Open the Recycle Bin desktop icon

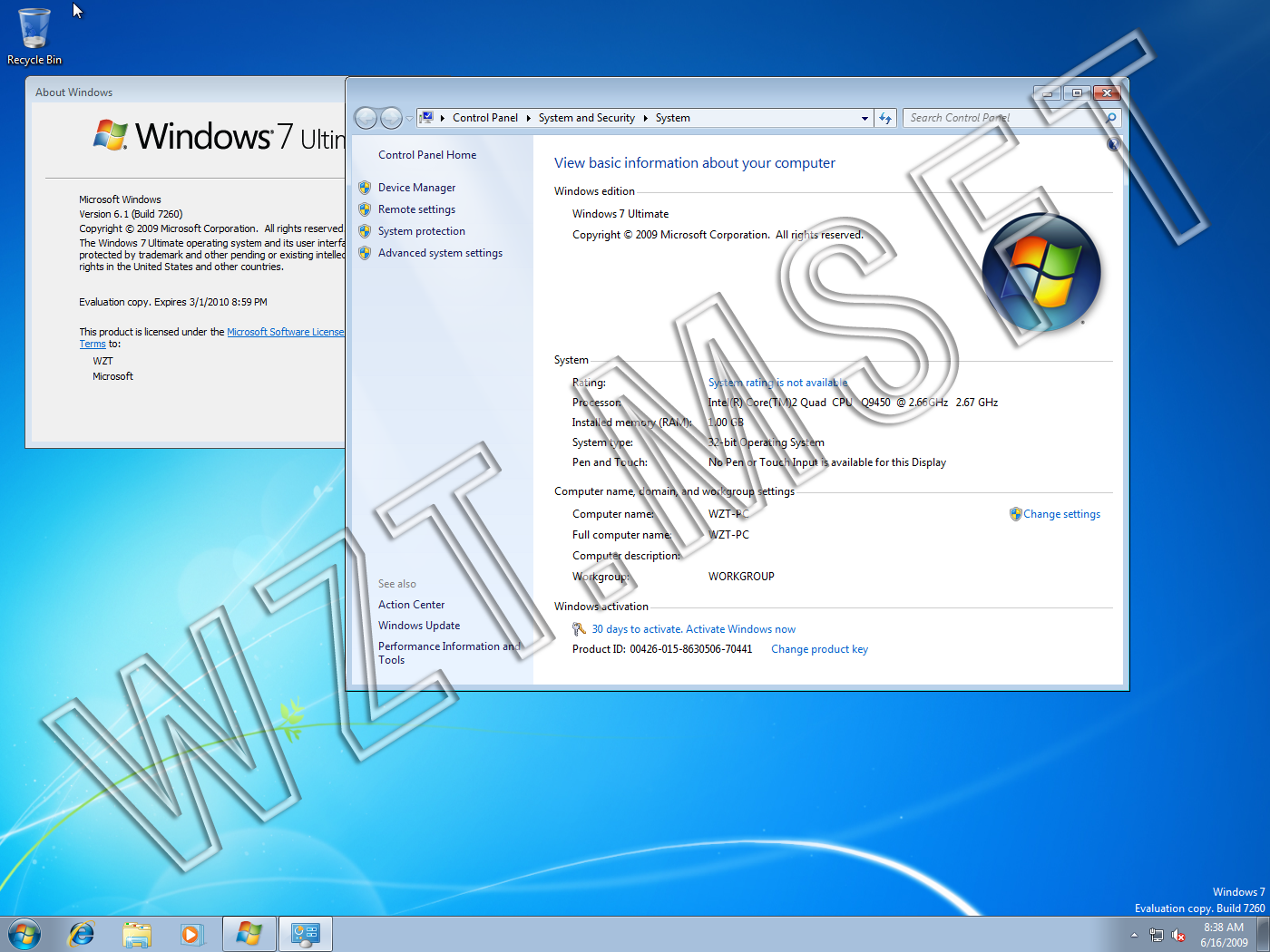point(34,36)
